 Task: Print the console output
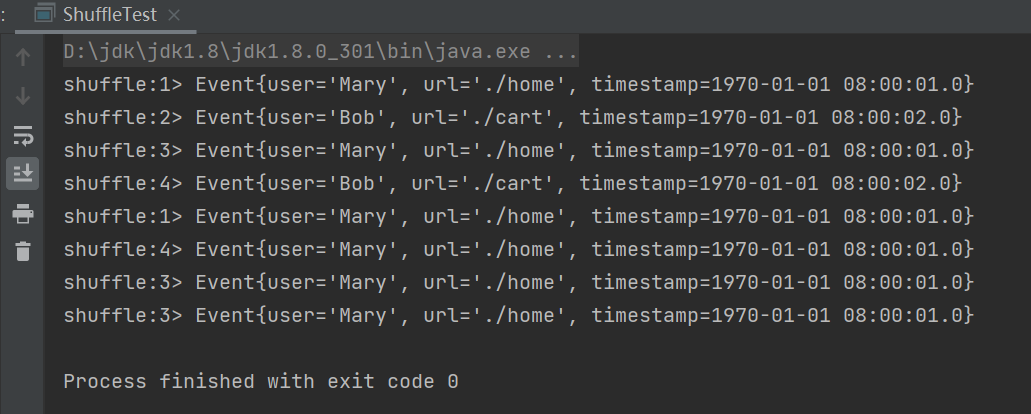(23, 213)
